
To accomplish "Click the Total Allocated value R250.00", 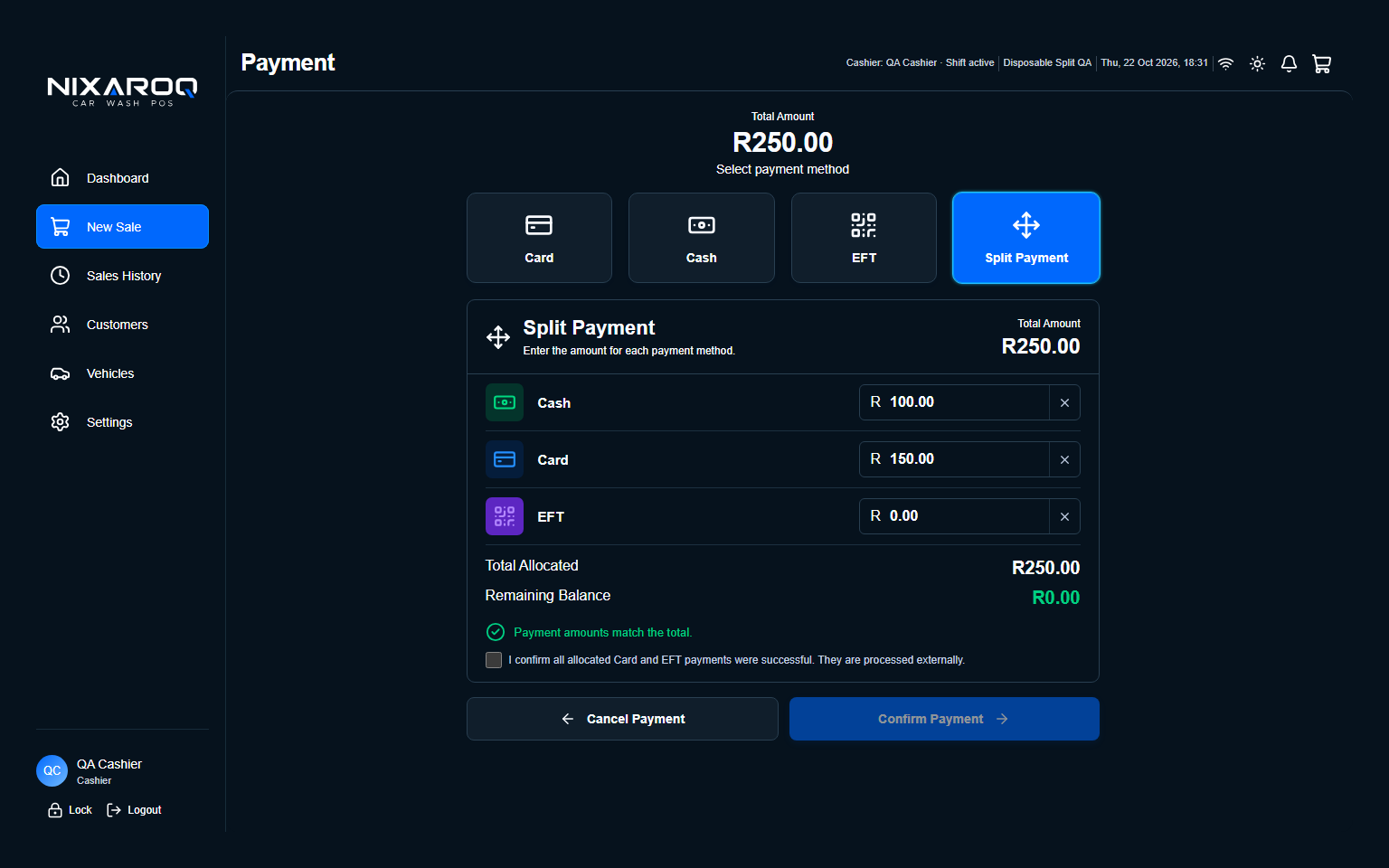I will coord(1046,568).
